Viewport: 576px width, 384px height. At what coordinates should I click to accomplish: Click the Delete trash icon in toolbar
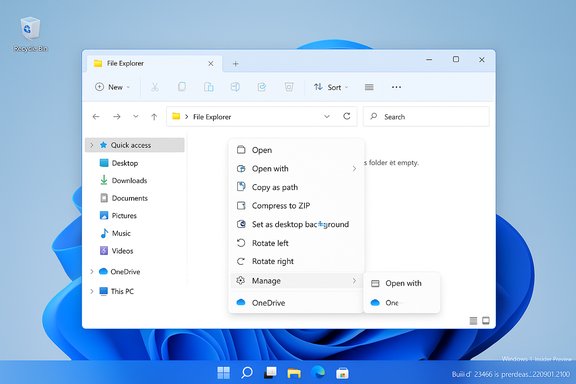coord(289,87)
